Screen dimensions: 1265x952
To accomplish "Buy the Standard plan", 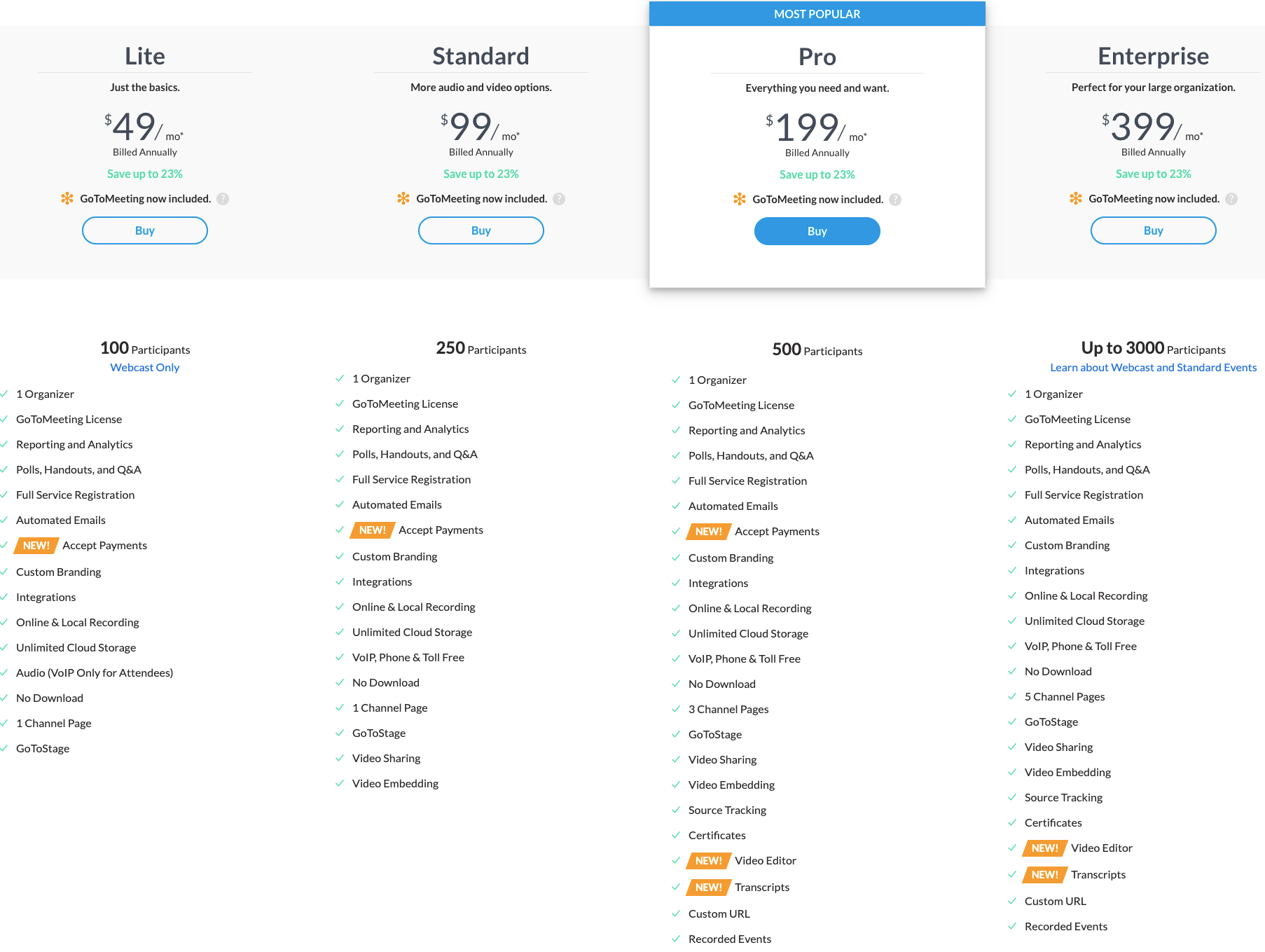I will point(481,230).
